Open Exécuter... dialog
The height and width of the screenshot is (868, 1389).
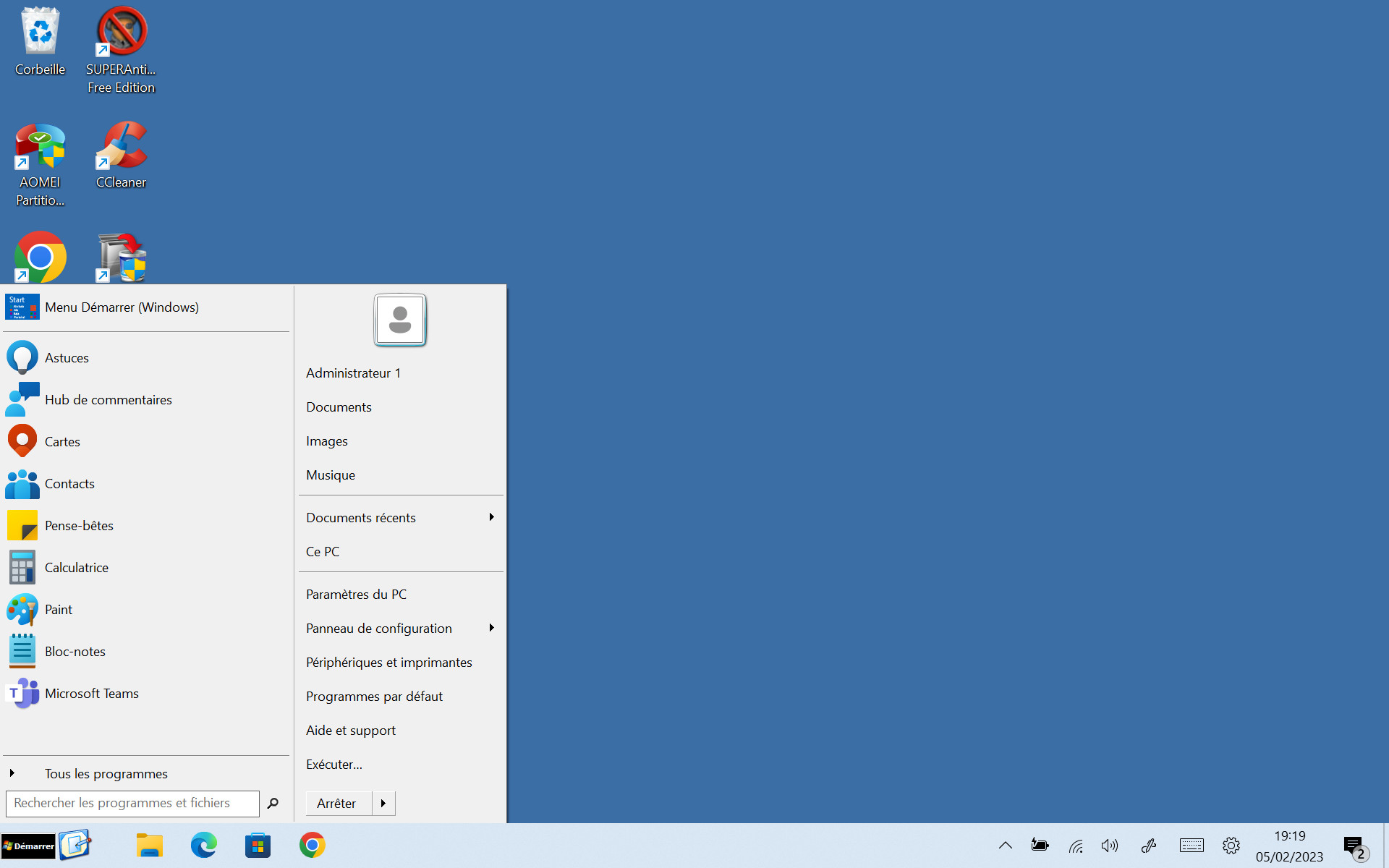click(x=401, y=764)
